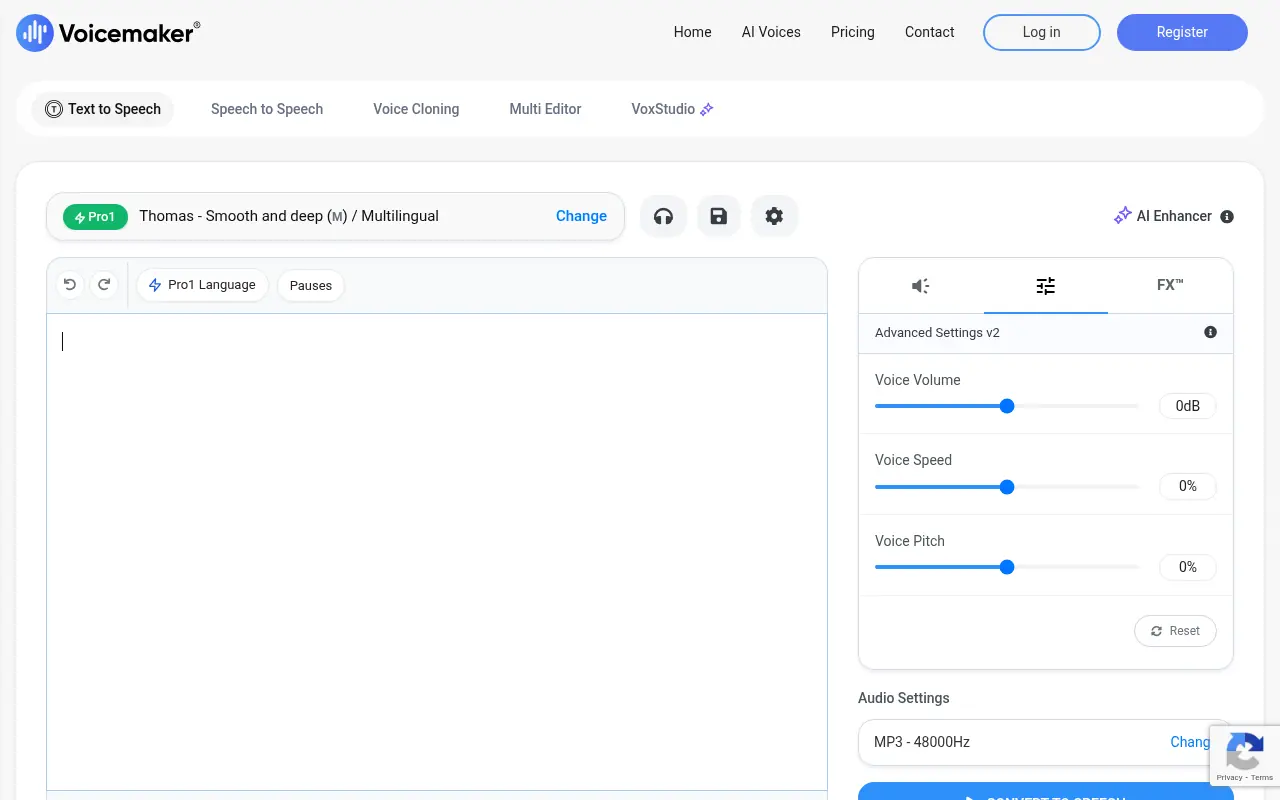Select Pricing in the navigation menu

[x=852, y=32]
